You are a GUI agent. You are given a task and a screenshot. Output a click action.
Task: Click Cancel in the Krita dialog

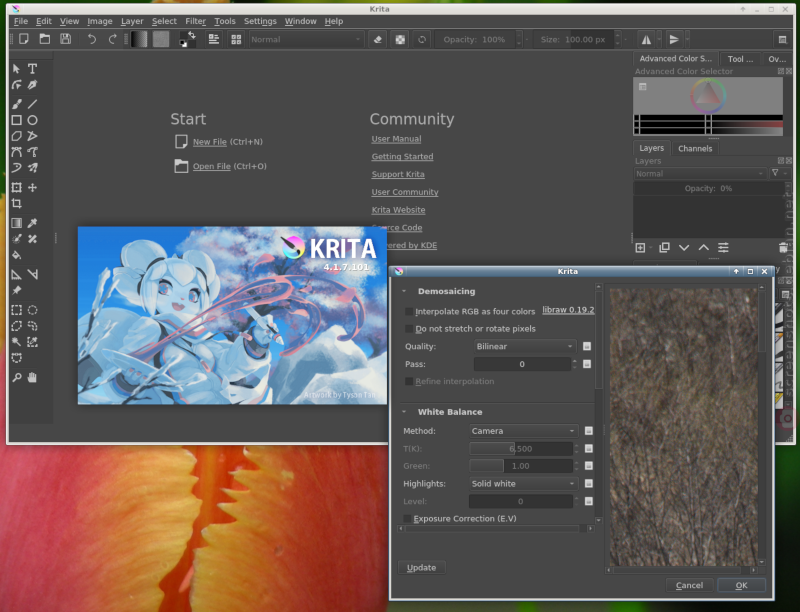(689, 585)
